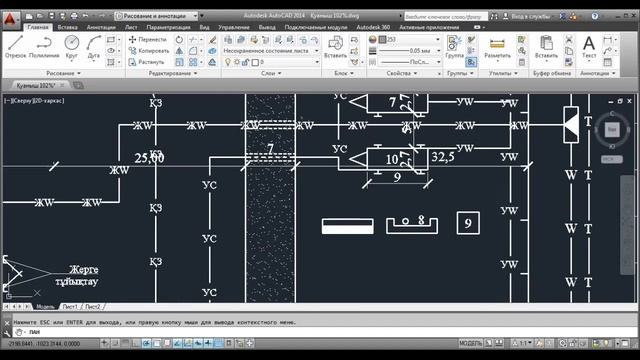Open the Несохраненное состояние листа dropdown
Viewport: 640px width, 360px height.
pyautogui.click(x=271, y=51)
